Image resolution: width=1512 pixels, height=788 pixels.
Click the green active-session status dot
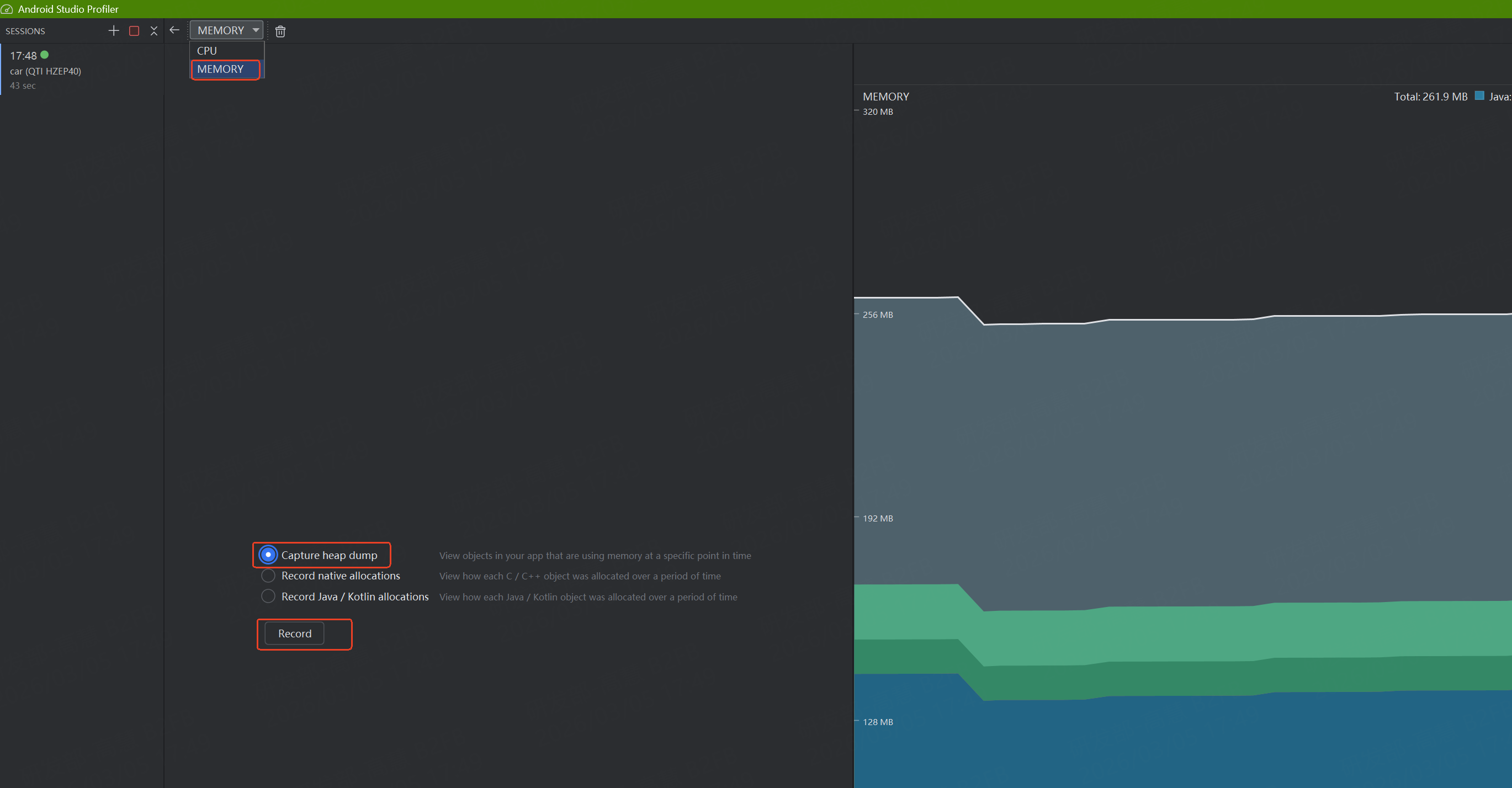(x=45, y=55)
